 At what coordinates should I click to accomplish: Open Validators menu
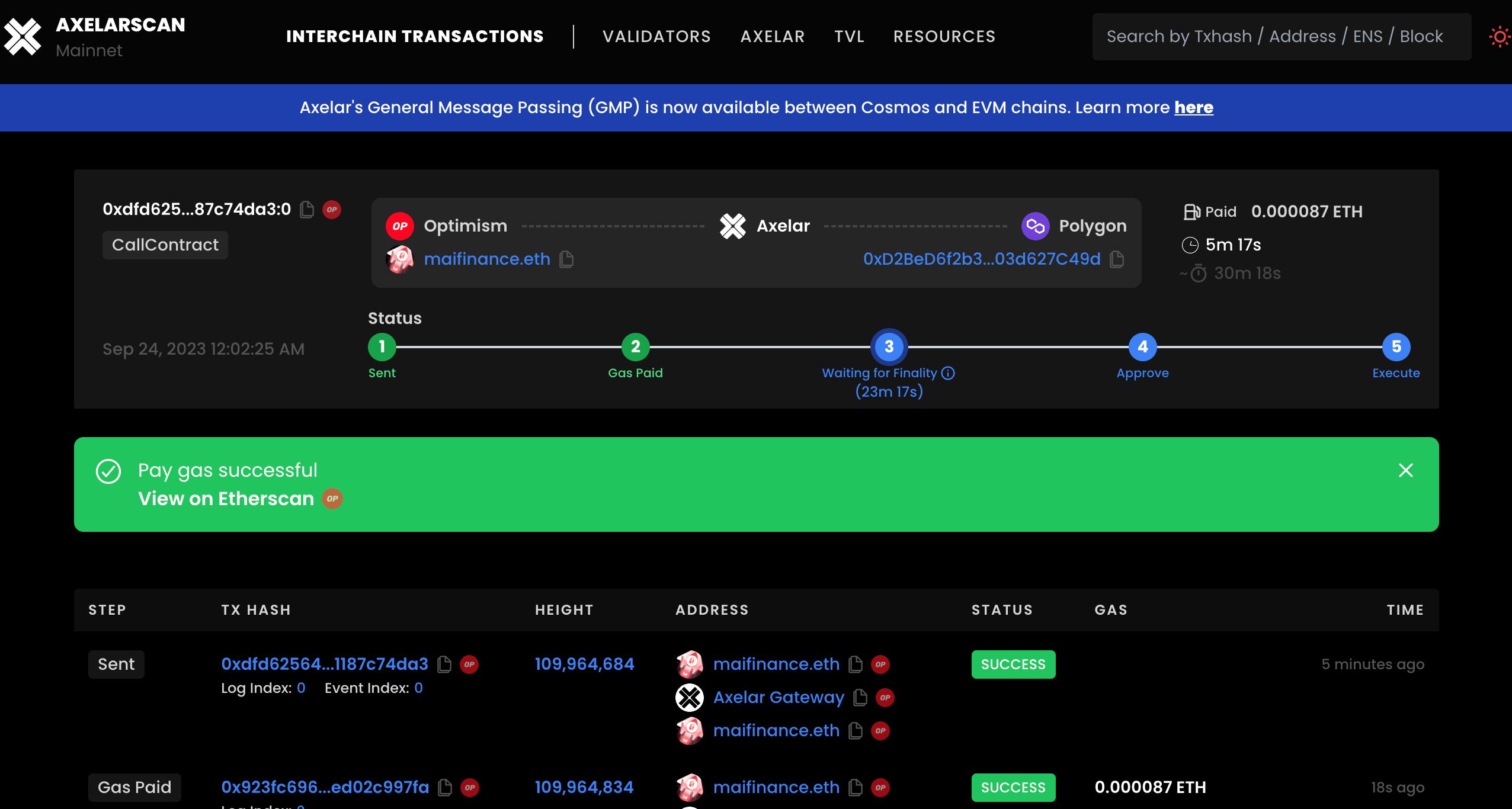(656, 37)
